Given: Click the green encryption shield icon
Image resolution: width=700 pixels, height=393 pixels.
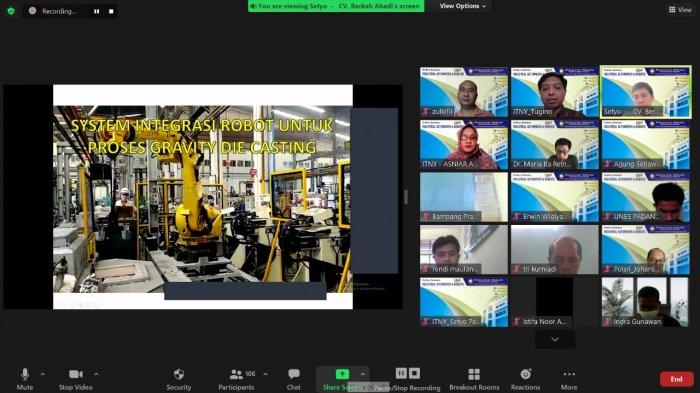Looking at the screenshot, I should tap(11, 11).
